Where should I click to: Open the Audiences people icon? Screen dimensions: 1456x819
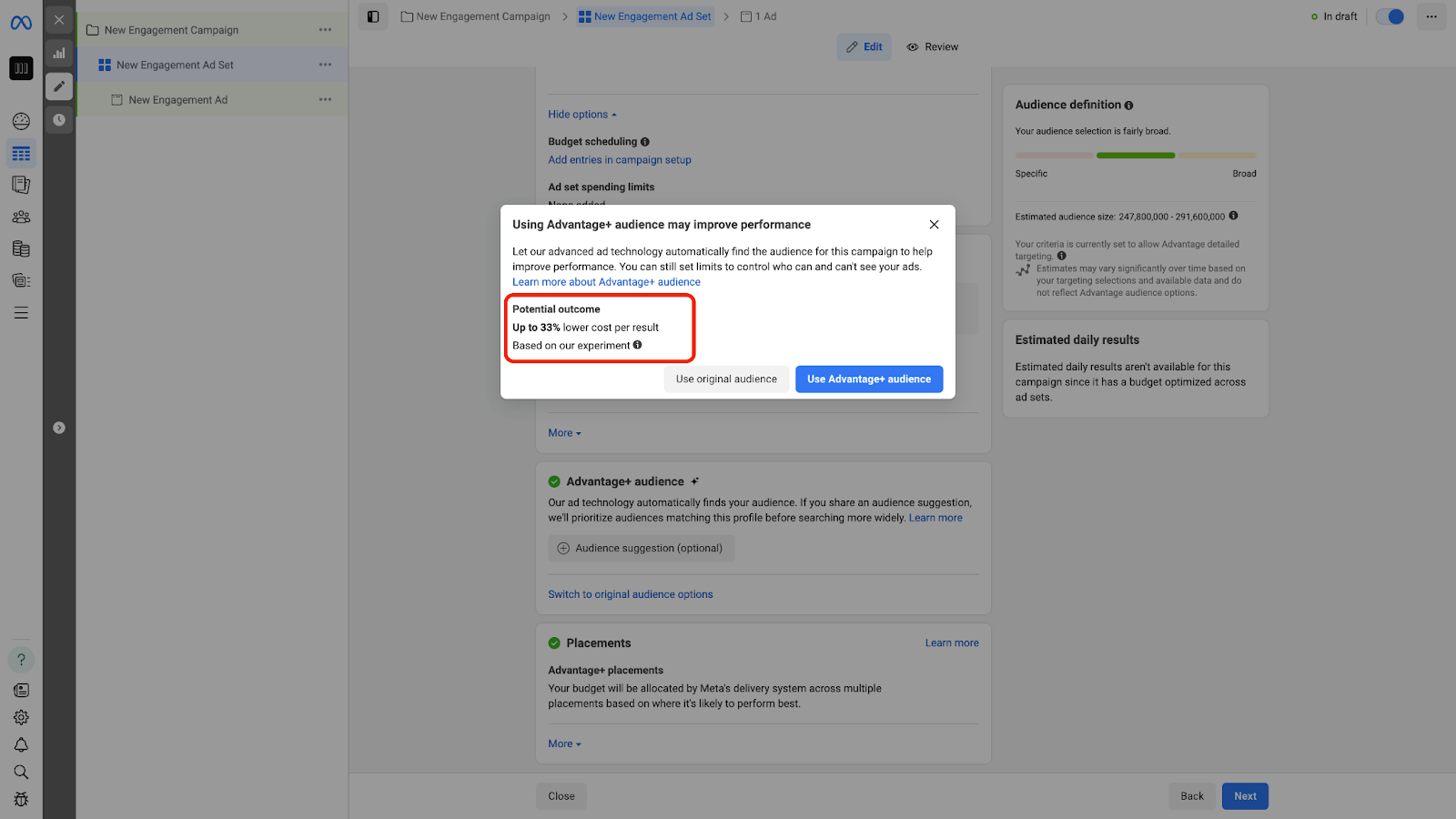tap(21, 217)
